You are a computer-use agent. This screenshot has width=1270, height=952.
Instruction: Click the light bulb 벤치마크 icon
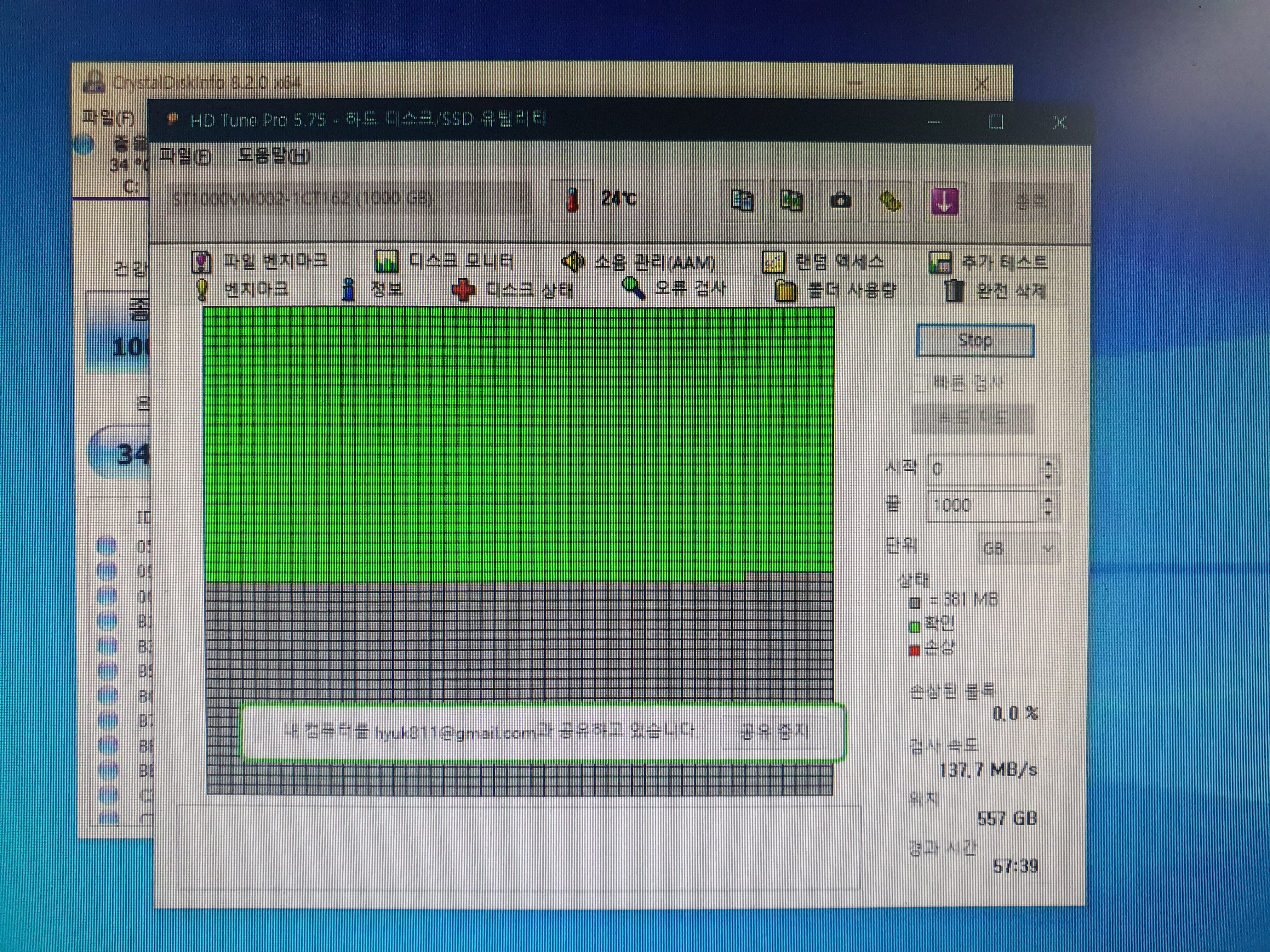[202, 290]
